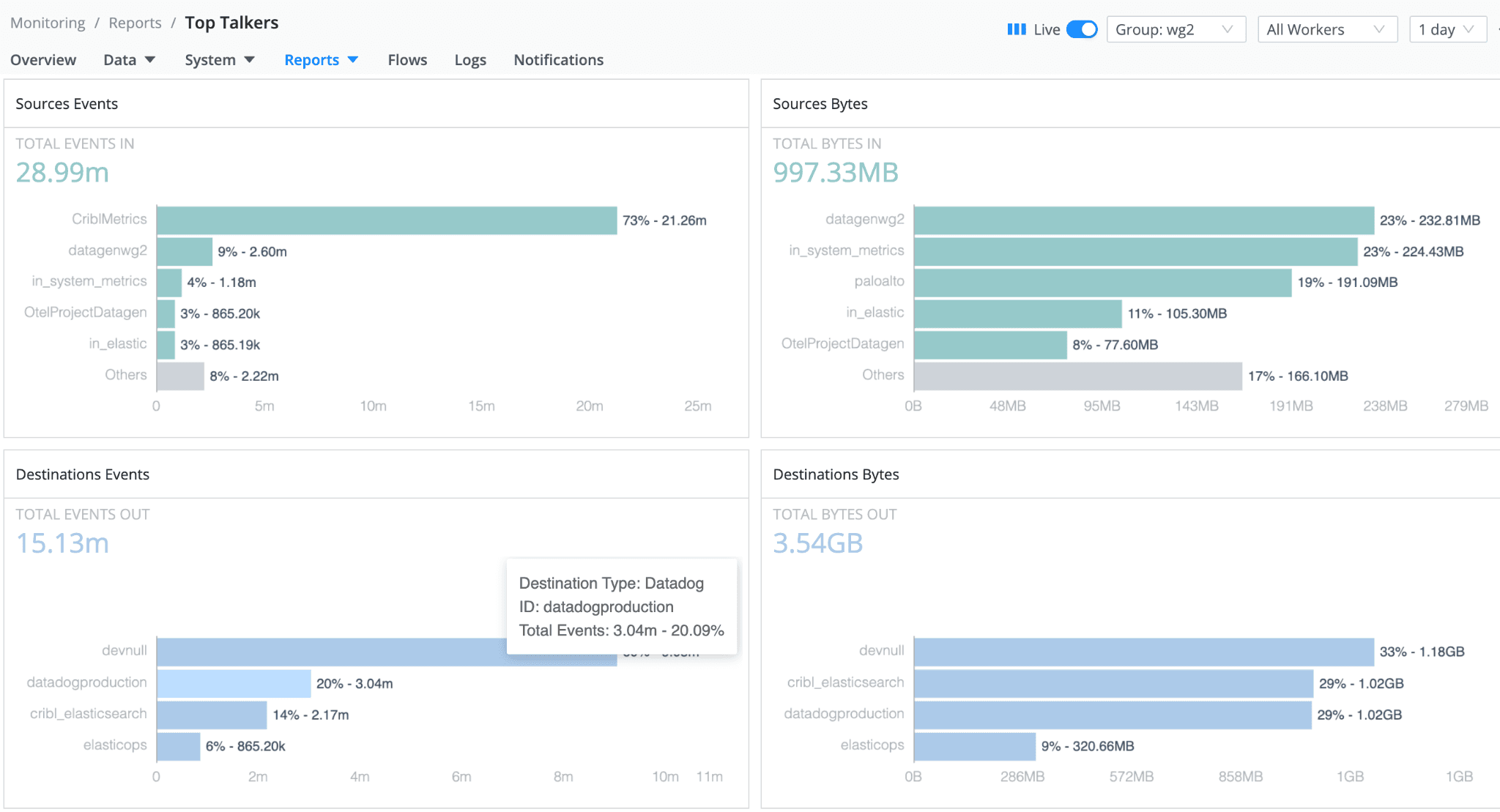1500x812 pixels.
Task: Go to the Overview tab
Action: 43,60
